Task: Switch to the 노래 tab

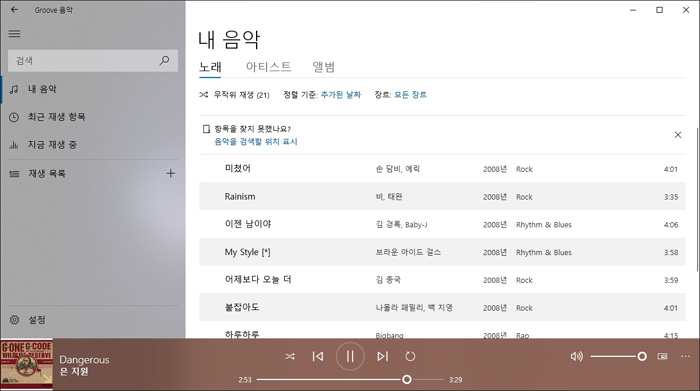Action: pos(210,67)
